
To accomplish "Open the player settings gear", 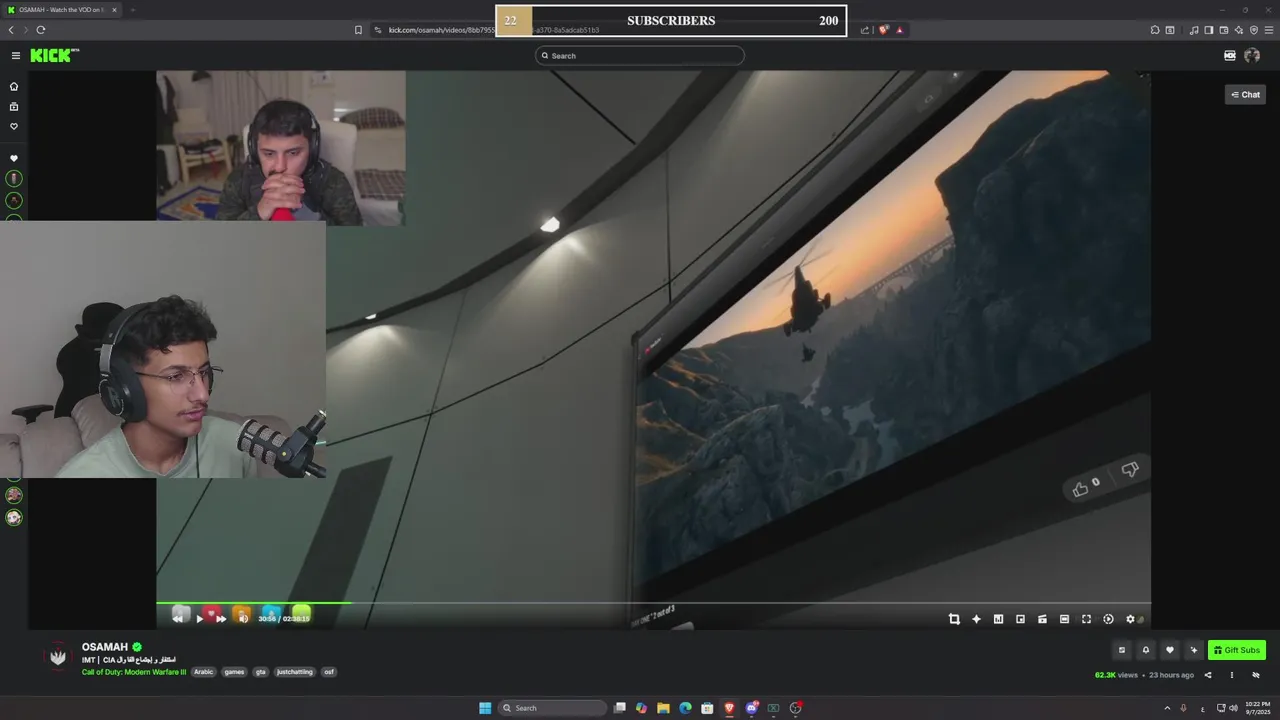I will point(1131,619).
